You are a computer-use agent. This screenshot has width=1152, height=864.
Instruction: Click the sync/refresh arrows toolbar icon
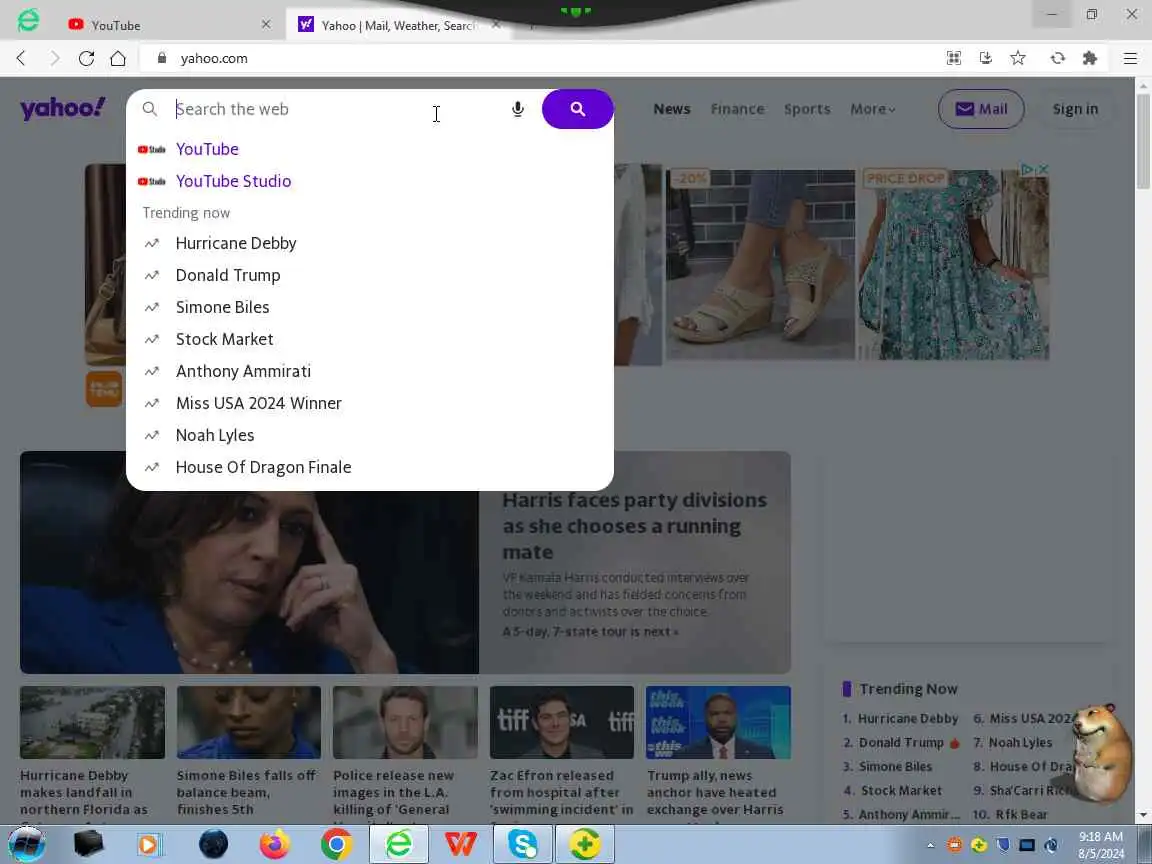tap(1057, 58)
